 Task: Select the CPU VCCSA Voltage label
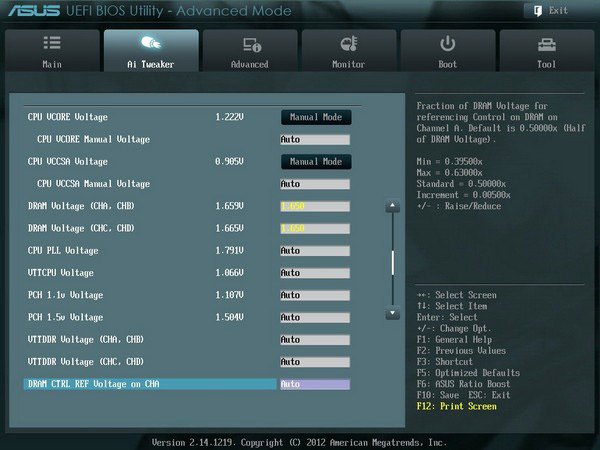pyautogui.click(x=67, y=161)
